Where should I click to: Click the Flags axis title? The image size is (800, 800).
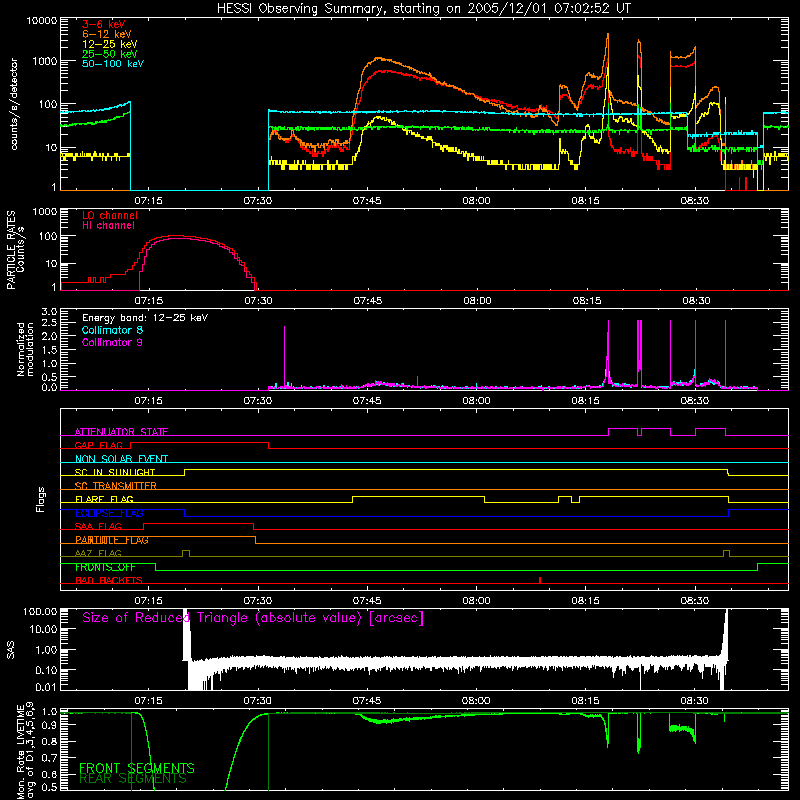click(x=41, y=499)
